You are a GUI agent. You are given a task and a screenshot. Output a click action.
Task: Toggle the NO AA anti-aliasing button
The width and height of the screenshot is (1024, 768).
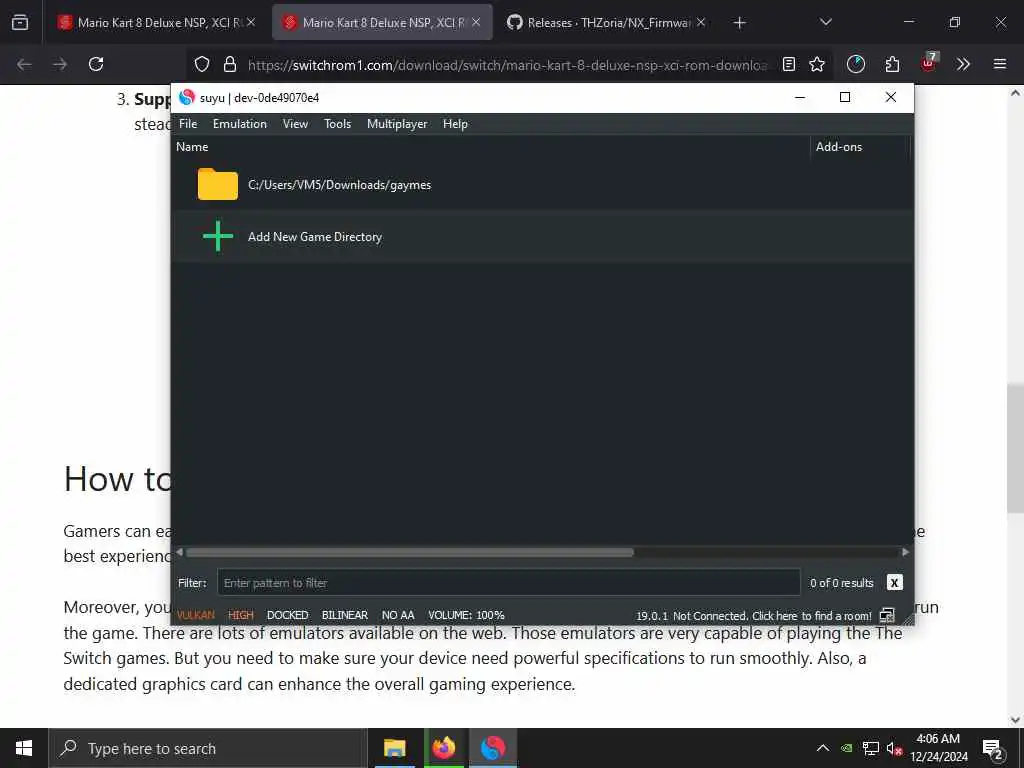[x=398, y=615]
